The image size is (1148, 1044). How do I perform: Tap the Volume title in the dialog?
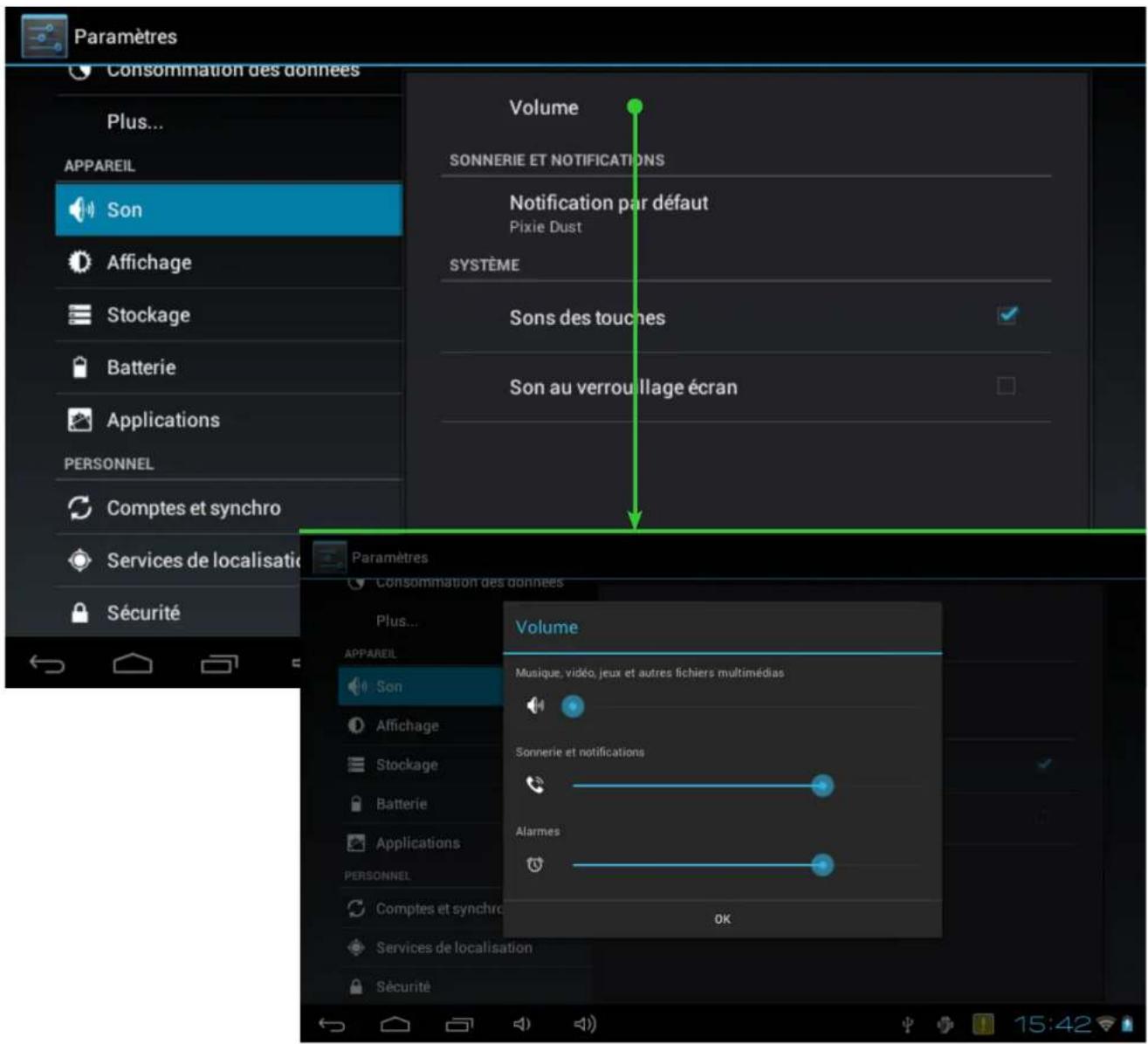[547, 627]
